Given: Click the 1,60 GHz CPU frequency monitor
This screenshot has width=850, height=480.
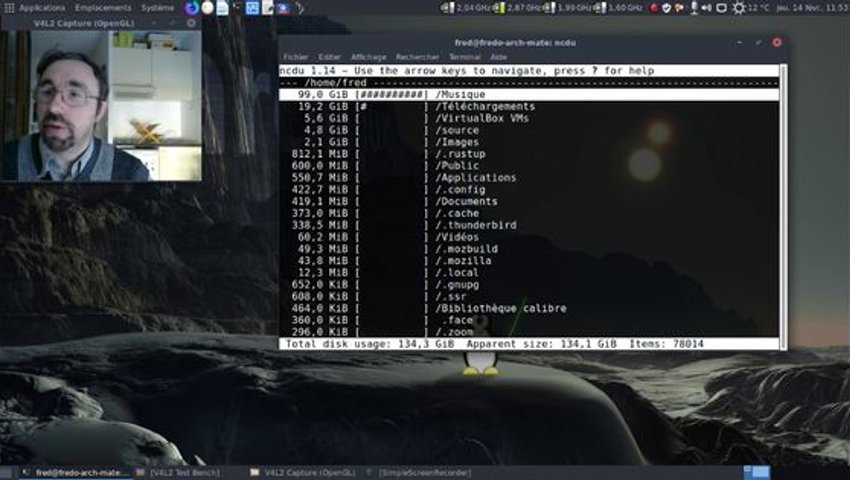Looking at the screenshot, I should pyautogui.click(x=618, y=8).
